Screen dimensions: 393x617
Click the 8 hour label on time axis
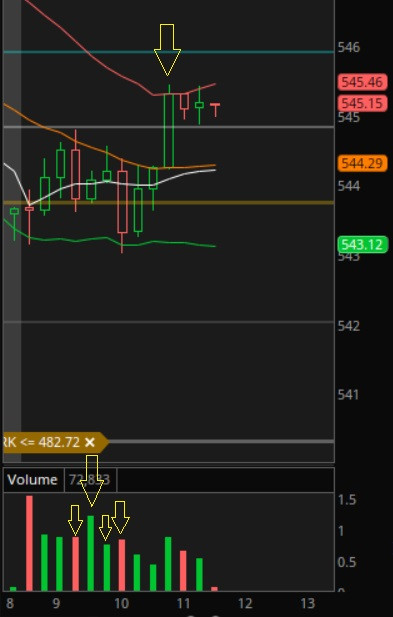pos(10,603)
